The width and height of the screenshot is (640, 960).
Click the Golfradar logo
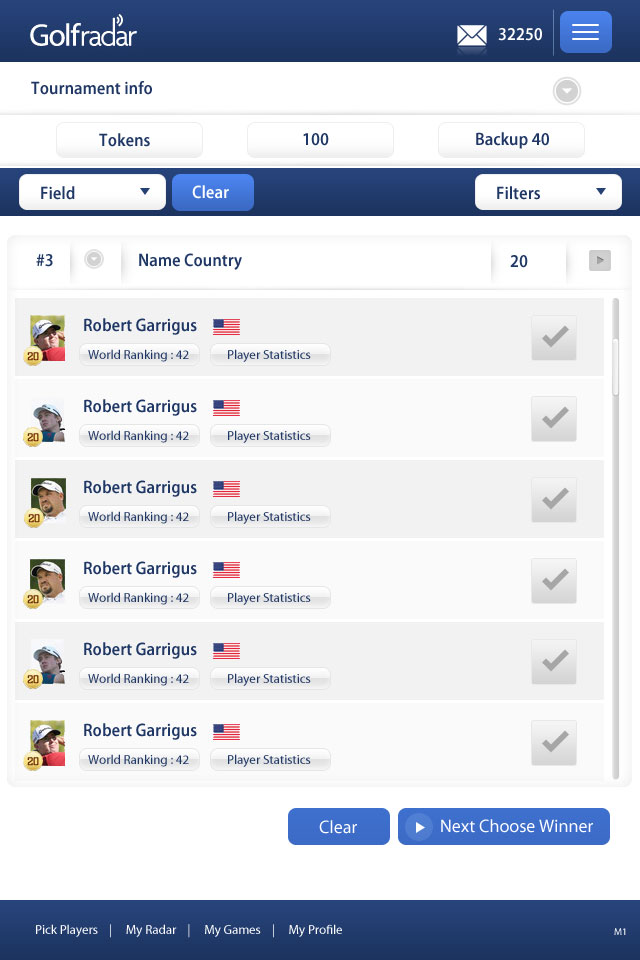pos(83,33)
